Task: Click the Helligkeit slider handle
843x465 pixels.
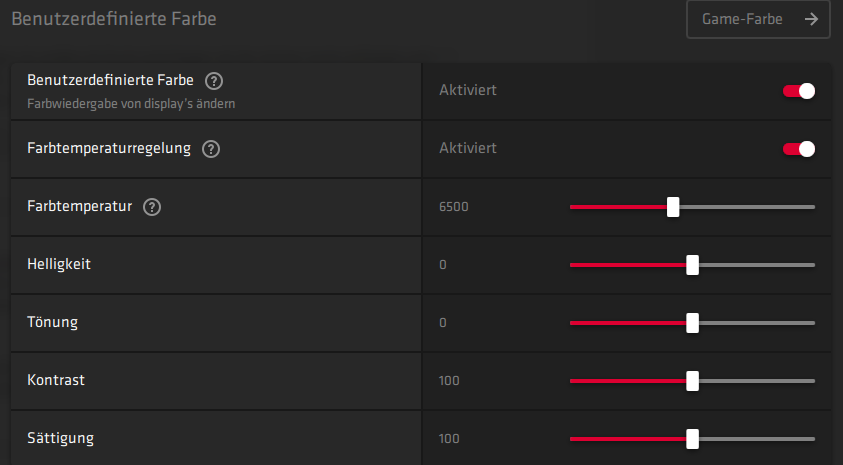Action: [692, 265]
